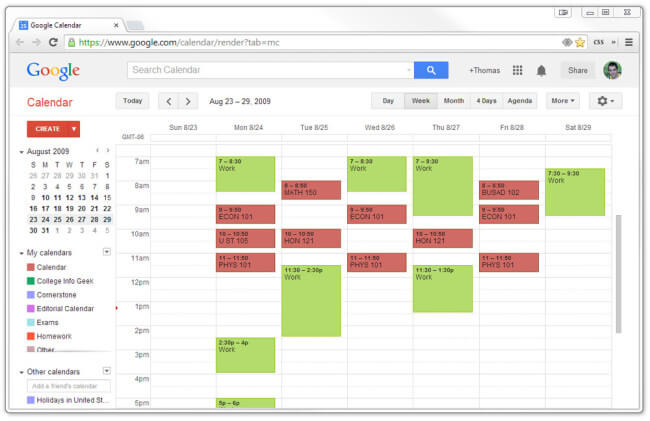This screenshot has width=650, height=421.
Task: Open the settings gear menu
Action: (x=605, y=101)
